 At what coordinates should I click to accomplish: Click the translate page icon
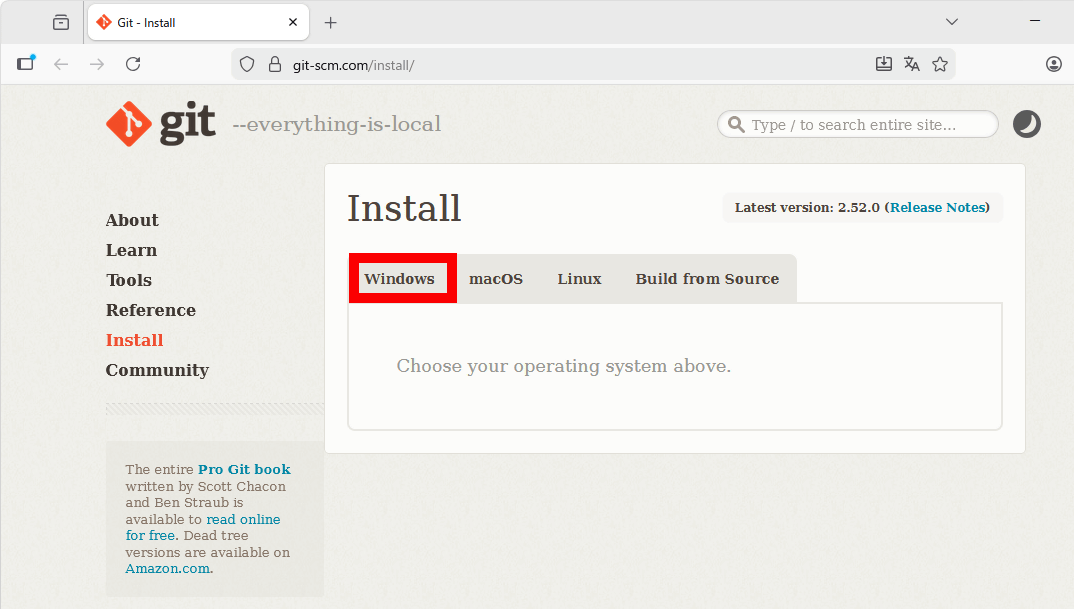911,64
